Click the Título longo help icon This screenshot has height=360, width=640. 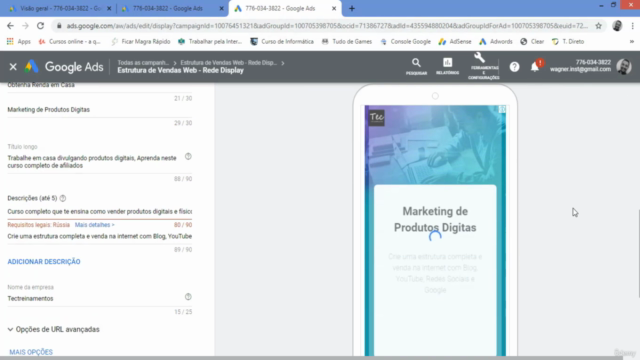(x=188, y=156)
